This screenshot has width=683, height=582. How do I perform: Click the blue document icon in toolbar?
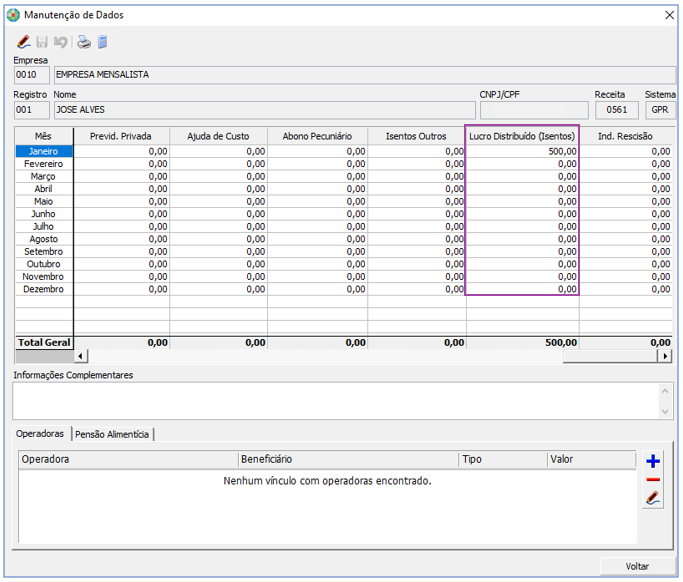[102, 42]
